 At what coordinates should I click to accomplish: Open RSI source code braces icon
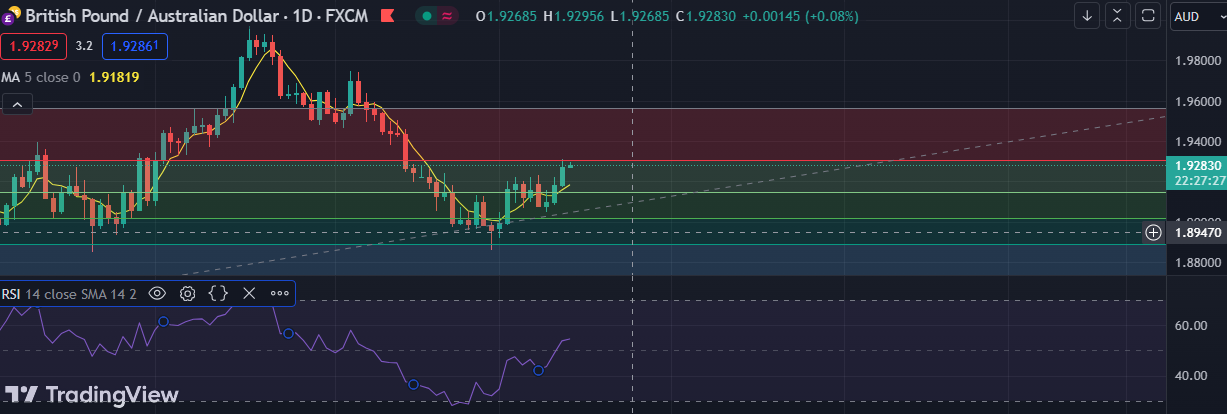pos(218,293)
